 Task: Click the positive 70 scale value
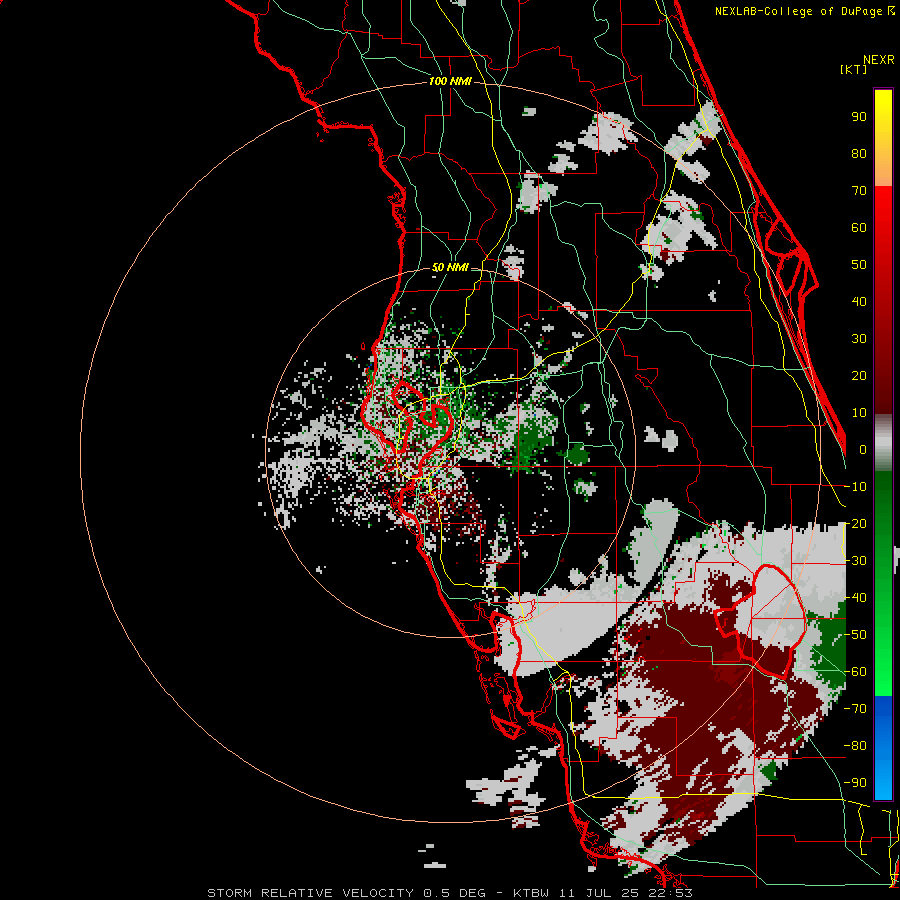(x=859, y=191)
